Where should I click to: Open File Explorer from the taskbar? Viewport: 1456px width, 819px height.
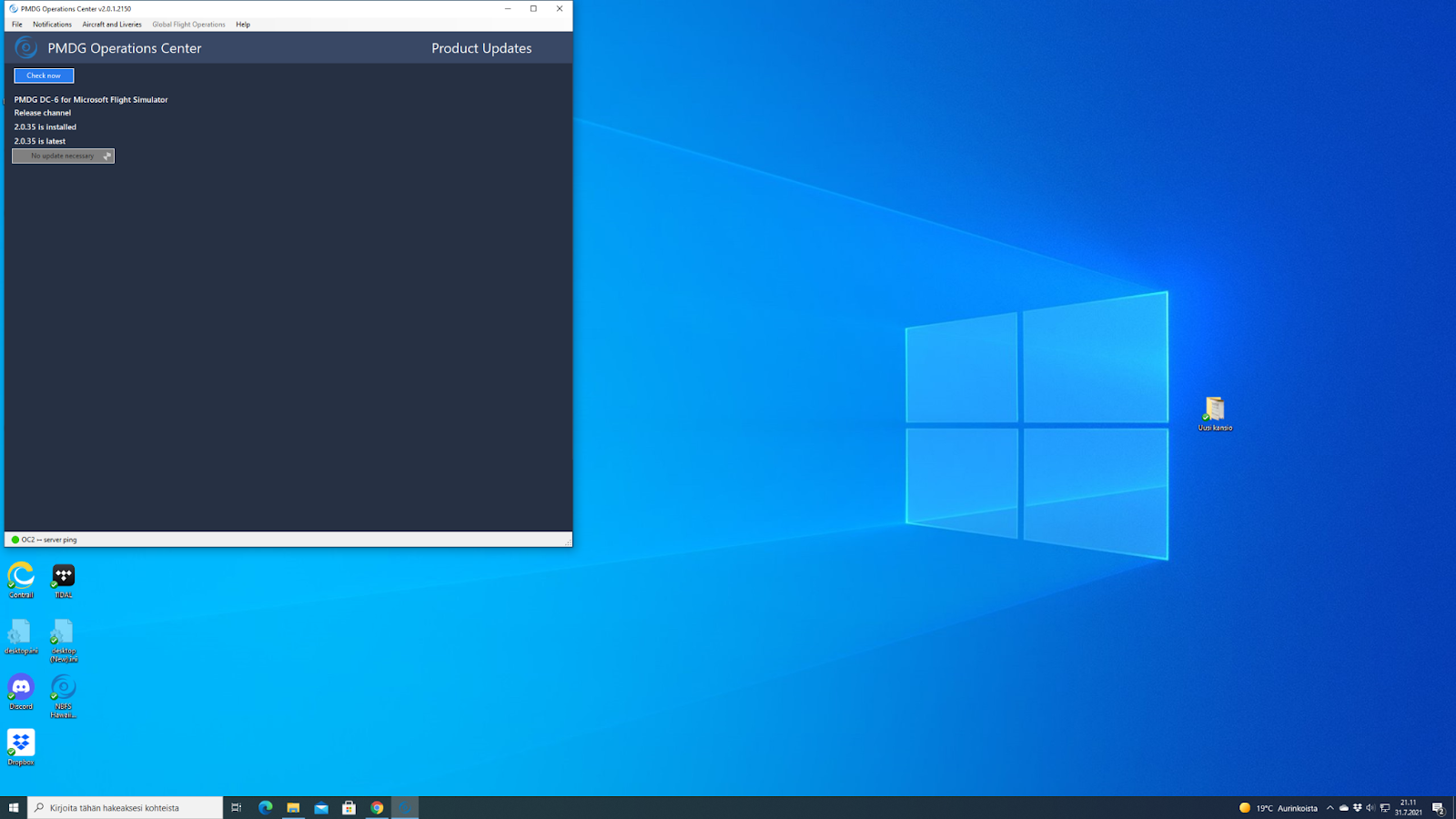[x=293, y=808]
